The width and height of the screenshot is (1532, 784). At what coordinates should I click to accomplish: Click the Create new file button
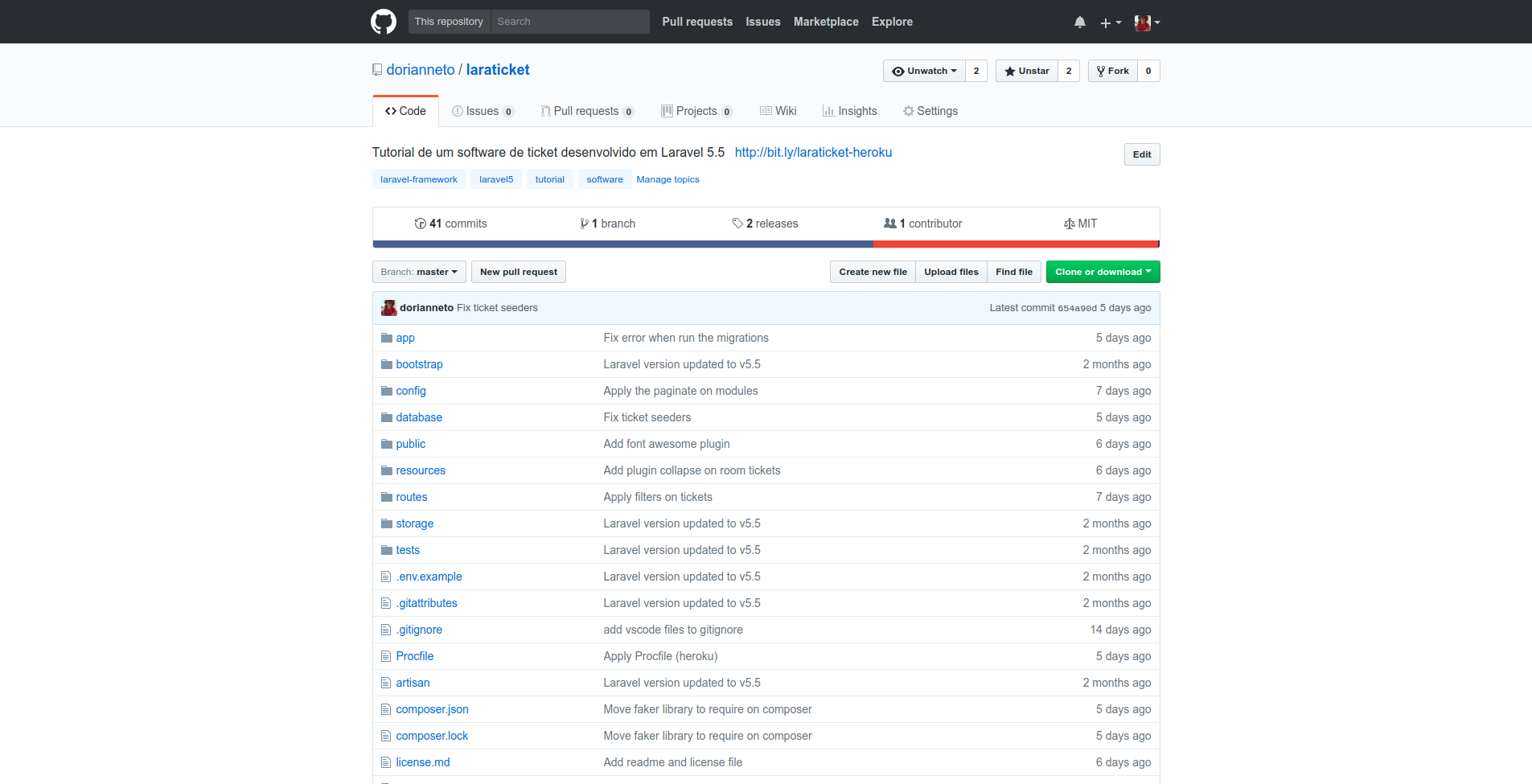coord(873,272)
